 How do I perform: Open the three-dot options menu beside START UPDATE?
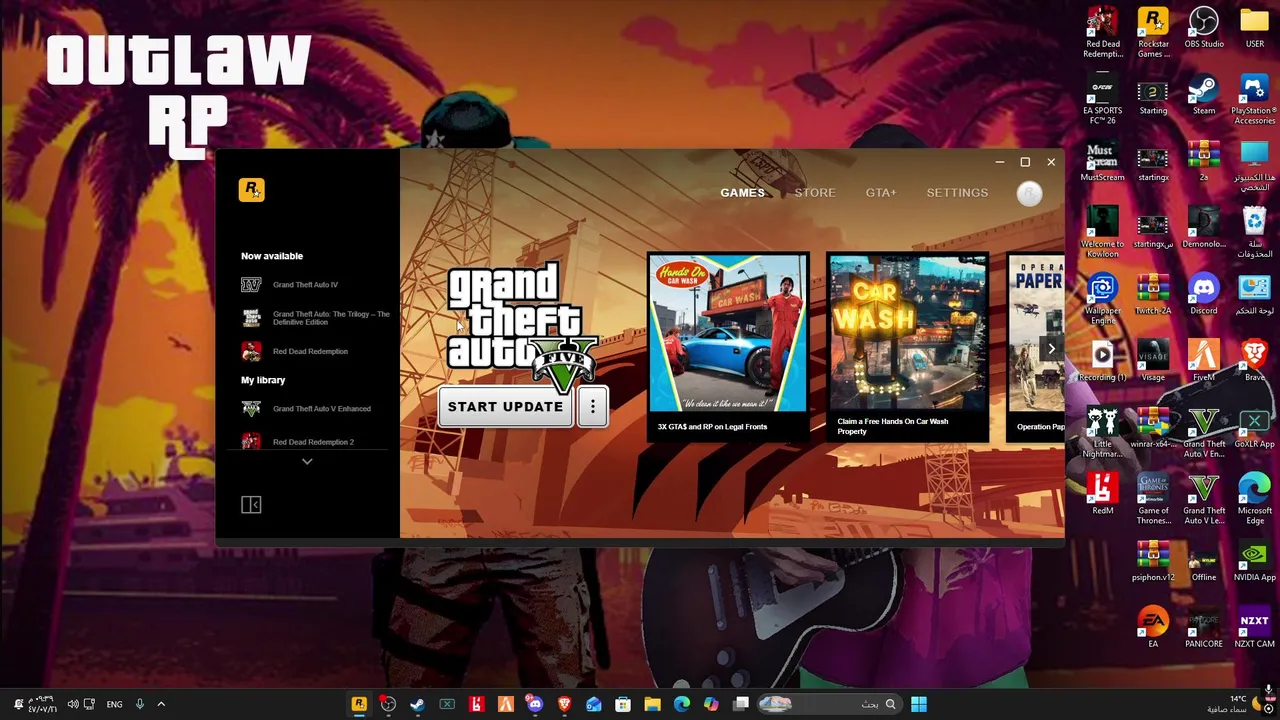(592, 407)
